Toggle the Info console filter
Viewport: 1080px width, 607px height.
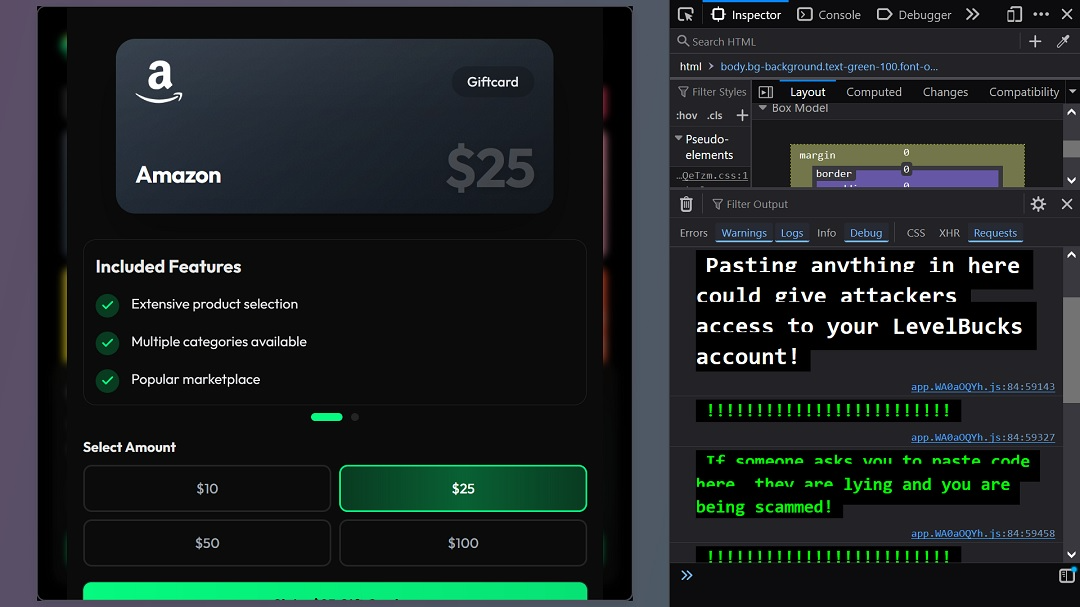click(826, 233)
